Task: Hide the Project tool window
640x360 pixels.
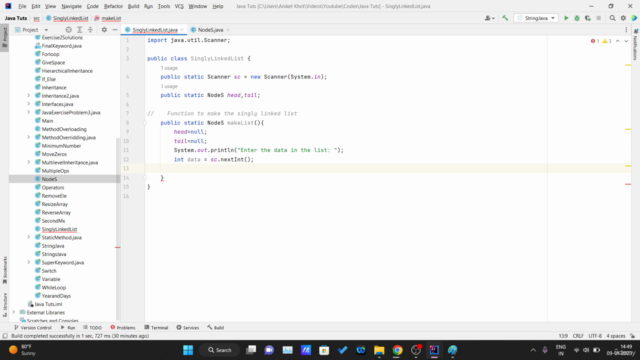Action: [115, 30]
